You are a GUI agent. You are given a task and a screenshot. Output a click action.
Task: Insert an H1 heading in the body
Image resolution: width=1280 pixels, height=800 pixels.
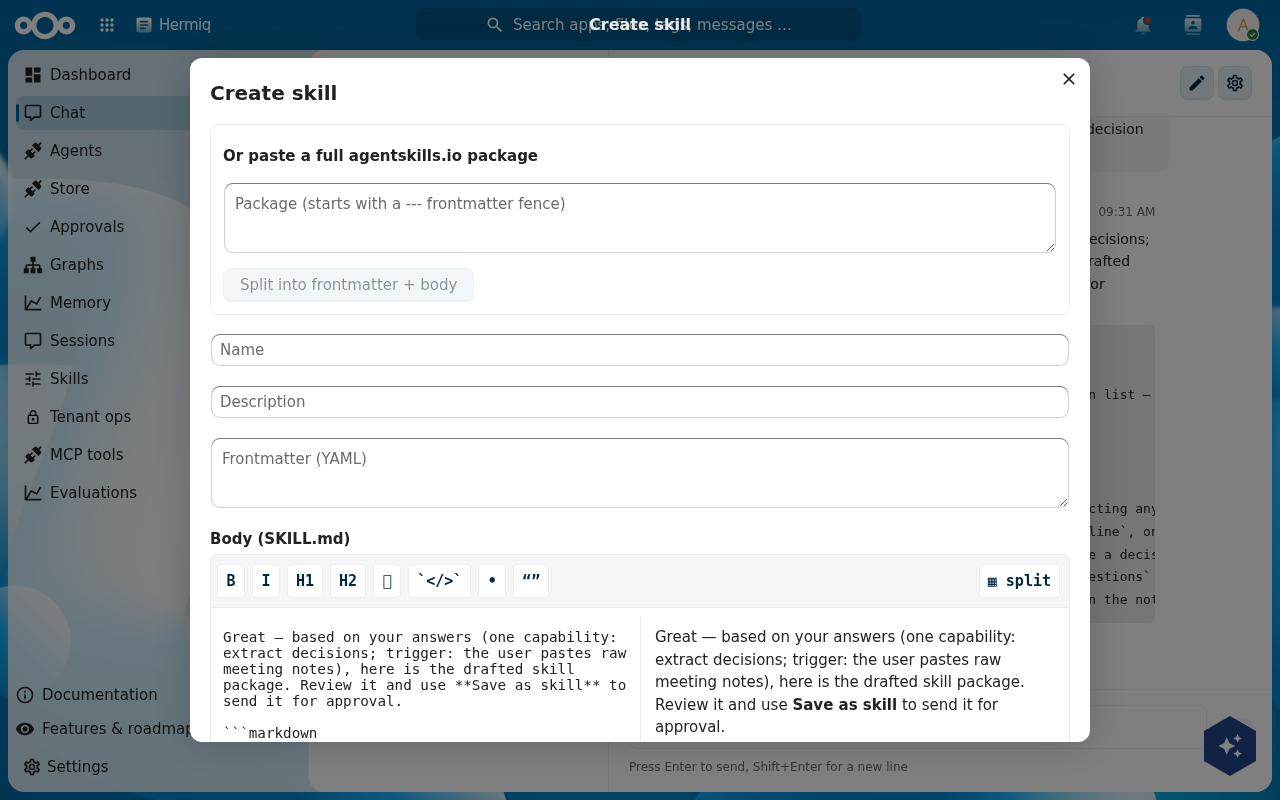[x=305, y=581]
